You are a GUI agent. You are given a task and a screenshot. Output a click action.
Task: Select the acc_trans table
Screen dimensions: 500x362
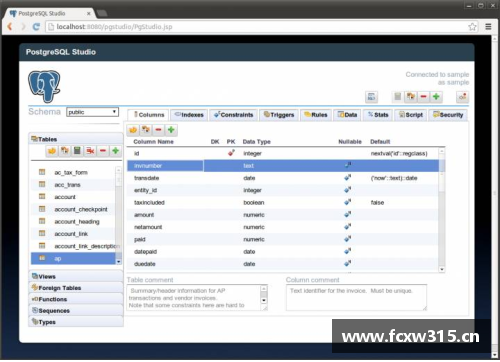[73, 185]
